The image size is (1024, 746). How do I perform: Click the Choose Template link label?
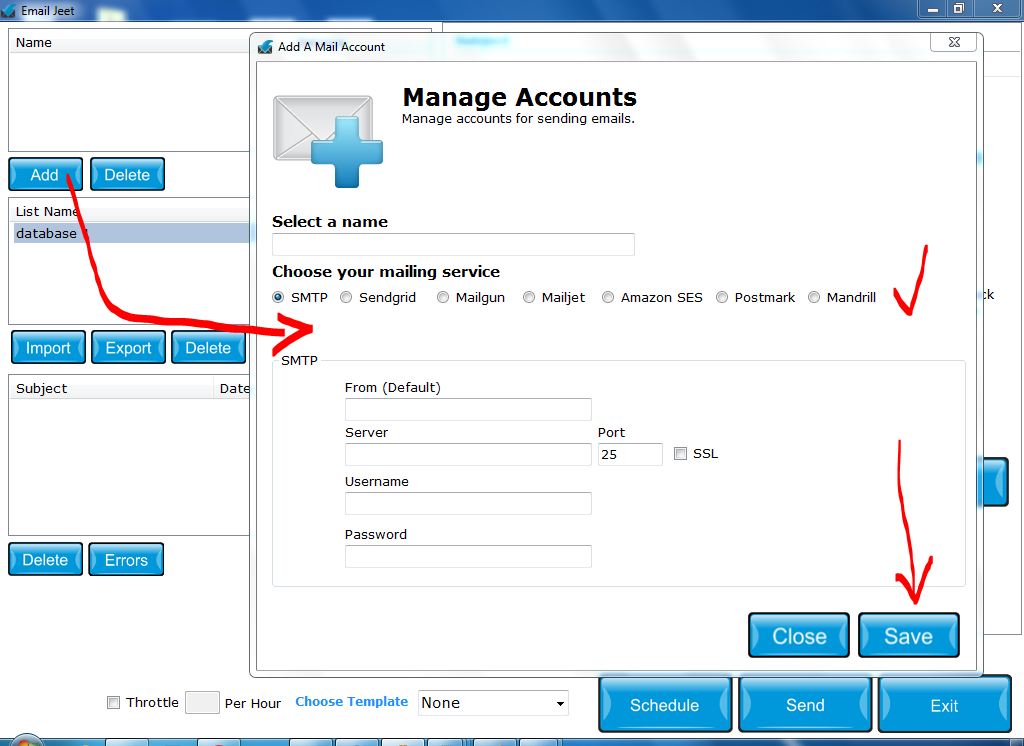point(351,702)
